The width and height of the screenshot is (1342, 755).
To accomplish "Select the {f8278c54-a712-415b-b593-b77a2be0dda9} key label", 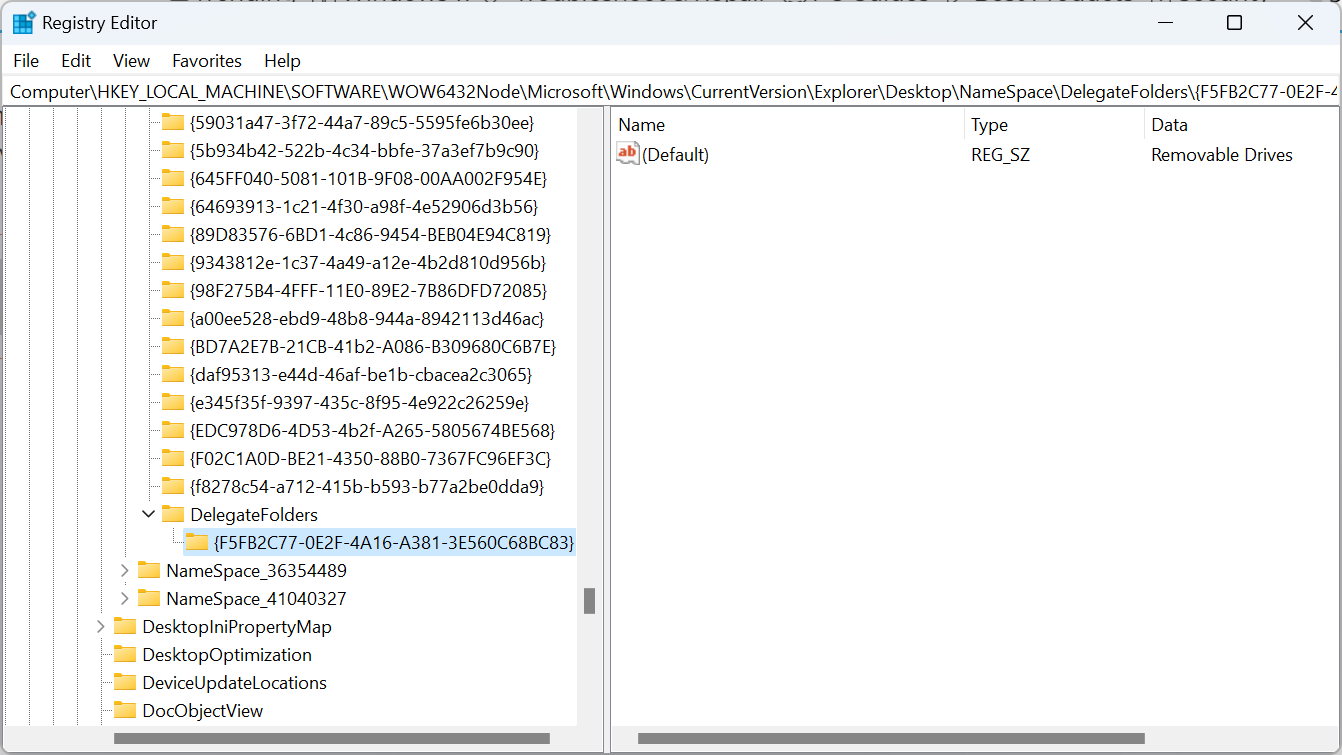I will point(367,487).
